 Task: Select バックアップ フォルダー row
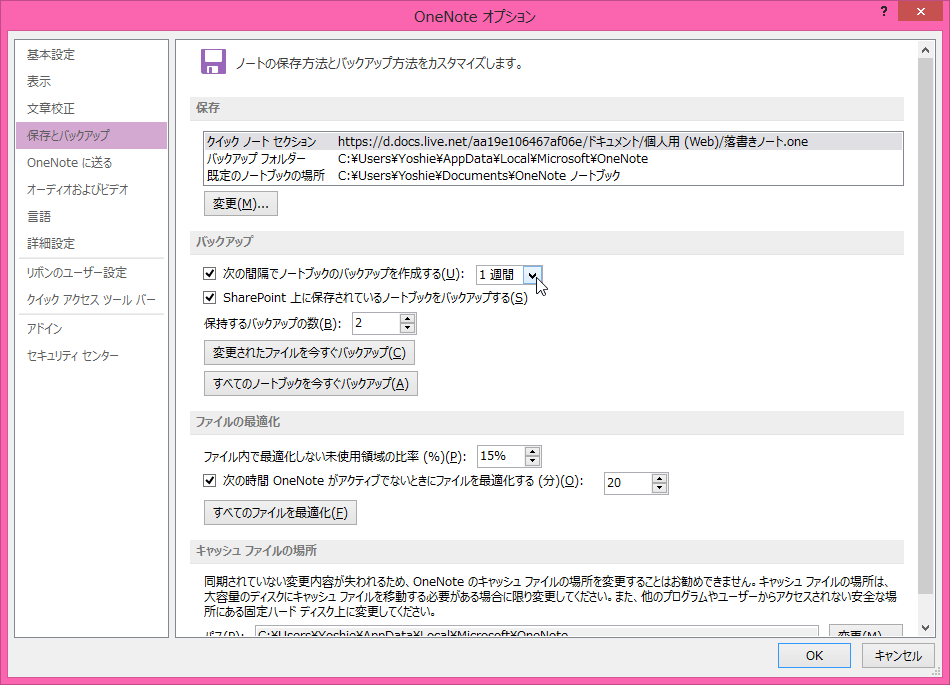(553, 159)
